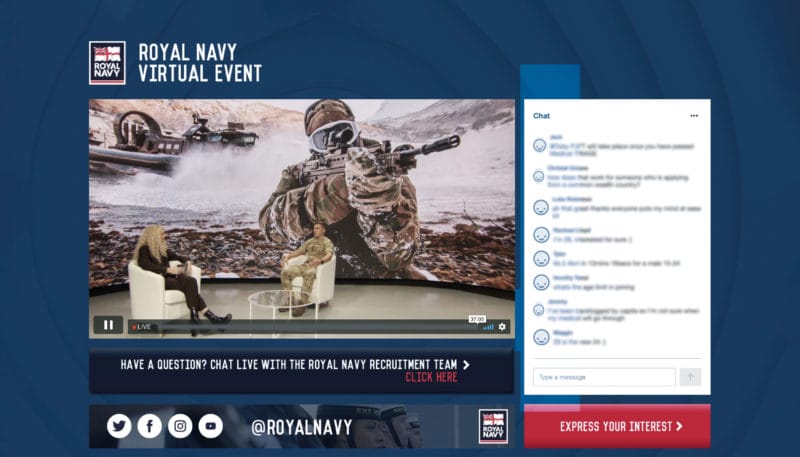Open the Royal Navy Facebook page
The image size is (800, 457).
pos(149,426)
